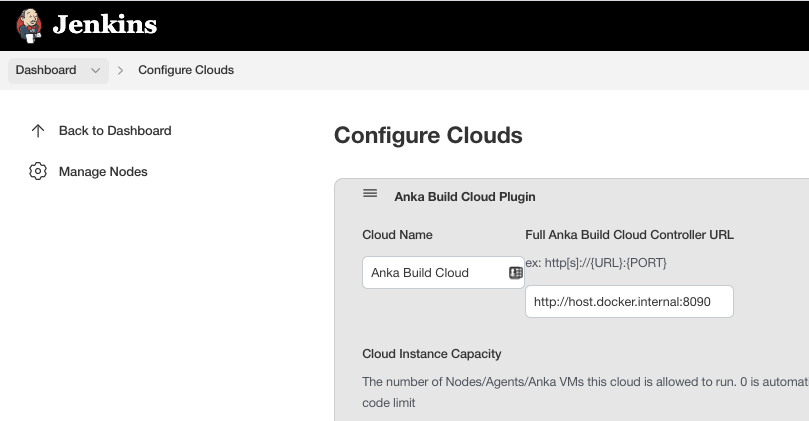Expand the Dashboard breadcrumb dropdown chevron
Image resolution: width=809 pixels, height=421 pixels.
click(96, 71)
